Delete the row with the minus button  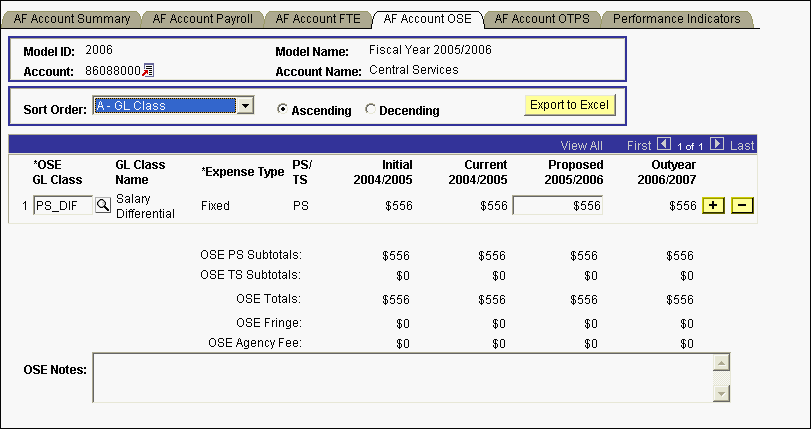(742, 205)
